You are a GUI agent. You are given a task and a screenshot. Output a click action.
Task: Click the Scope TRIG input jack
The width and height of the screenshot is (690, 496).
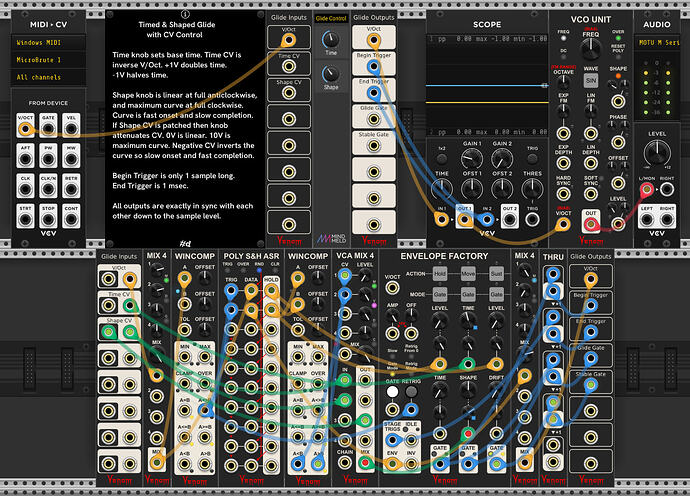click(532, 219)
